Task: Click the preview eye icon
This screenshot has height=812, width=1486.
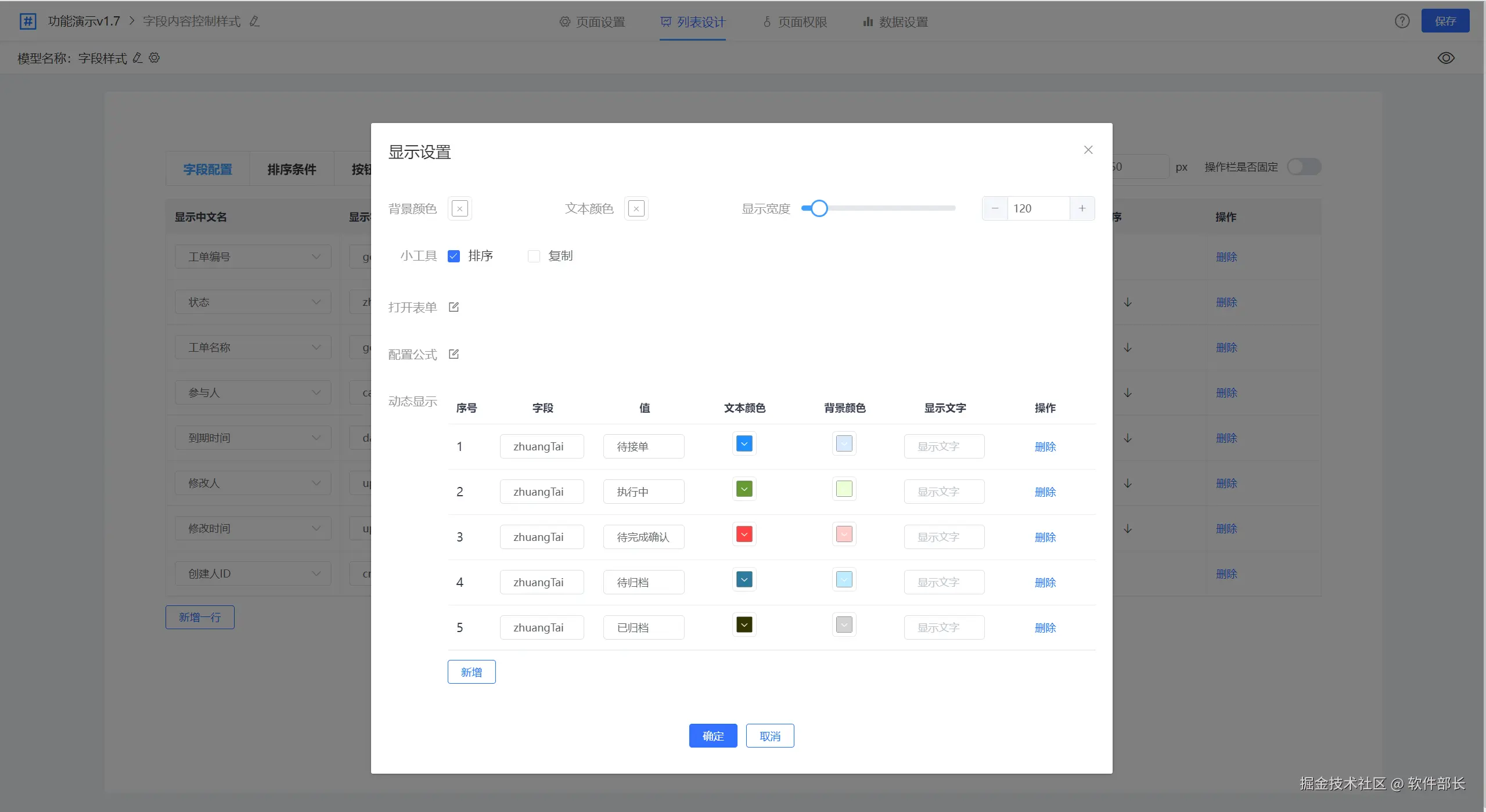Action: pyautogui.click(x=1445, y=58)
